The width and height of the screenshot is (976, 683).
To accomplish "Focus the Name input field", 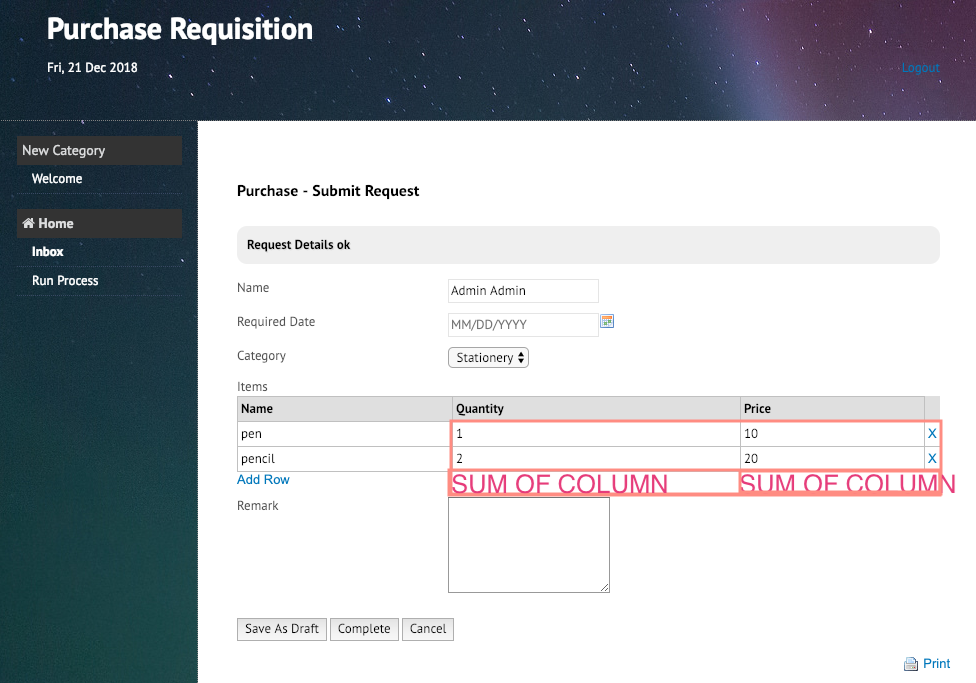I will (x=523, y=291).
